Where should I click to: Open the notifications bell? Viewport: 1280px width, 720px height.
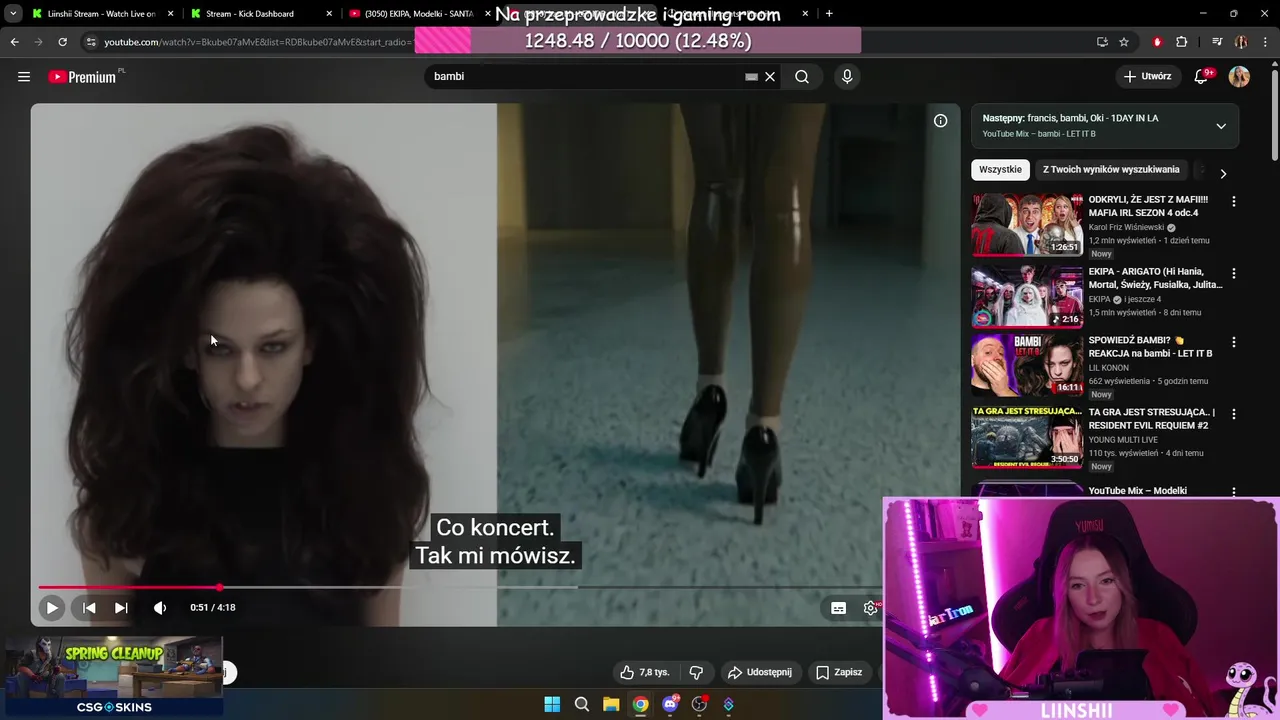[1202, 77]
